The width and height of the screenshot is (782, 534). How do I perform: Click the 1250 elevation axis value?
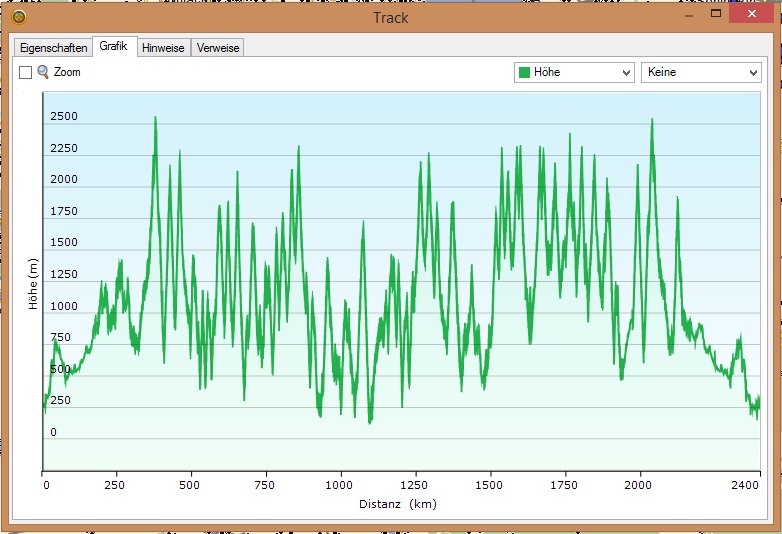coord(64,274)
